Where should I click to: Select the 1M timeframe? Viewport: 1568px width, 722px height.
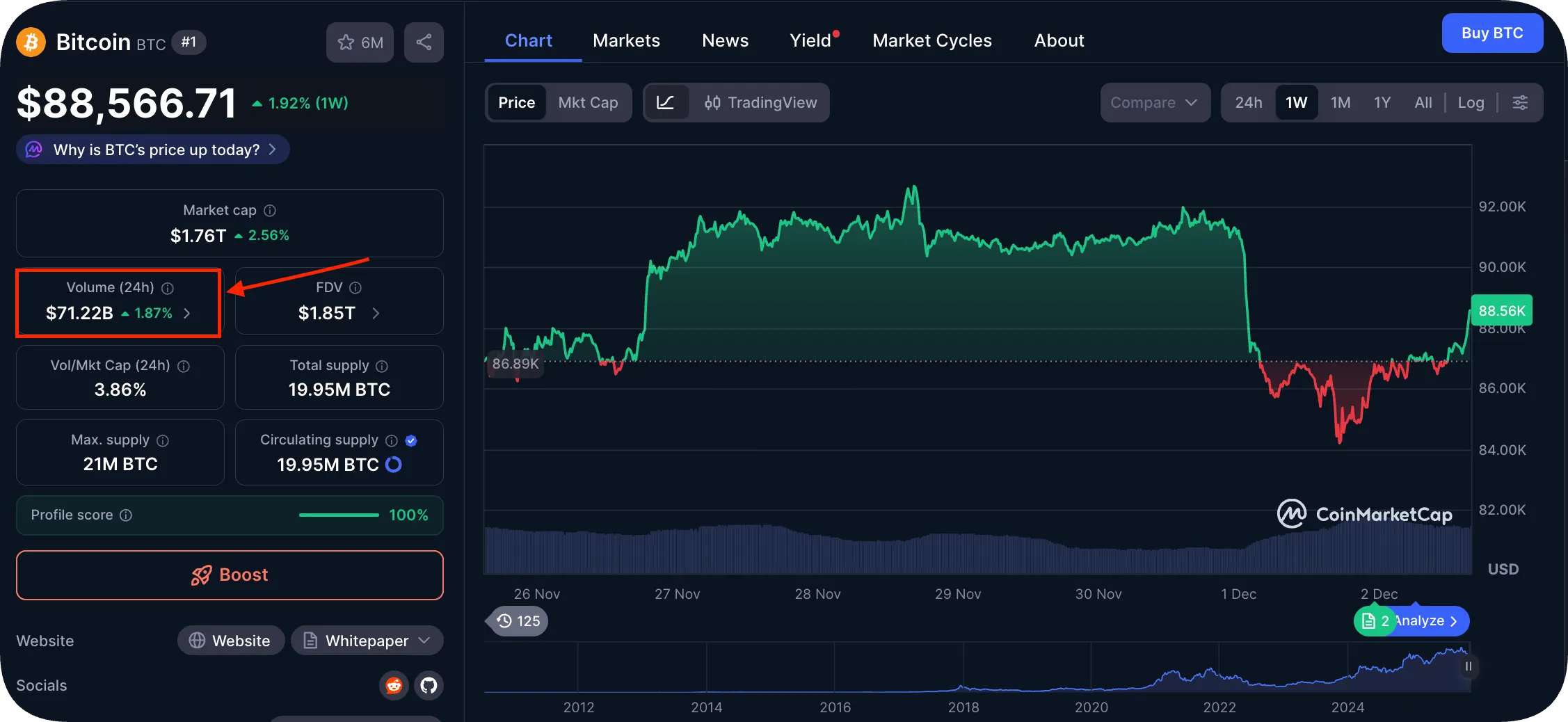1340,102
